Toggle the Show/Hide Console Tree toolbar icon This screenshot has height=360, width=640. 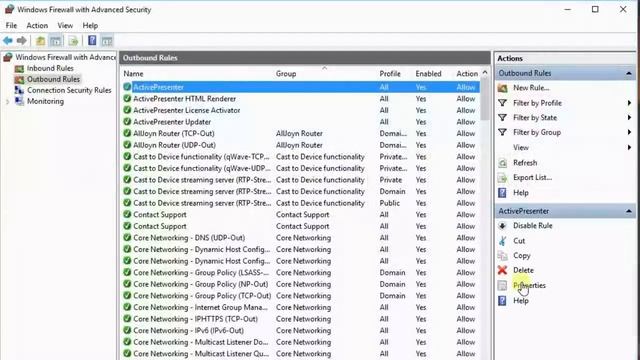(x=56, y=41)
